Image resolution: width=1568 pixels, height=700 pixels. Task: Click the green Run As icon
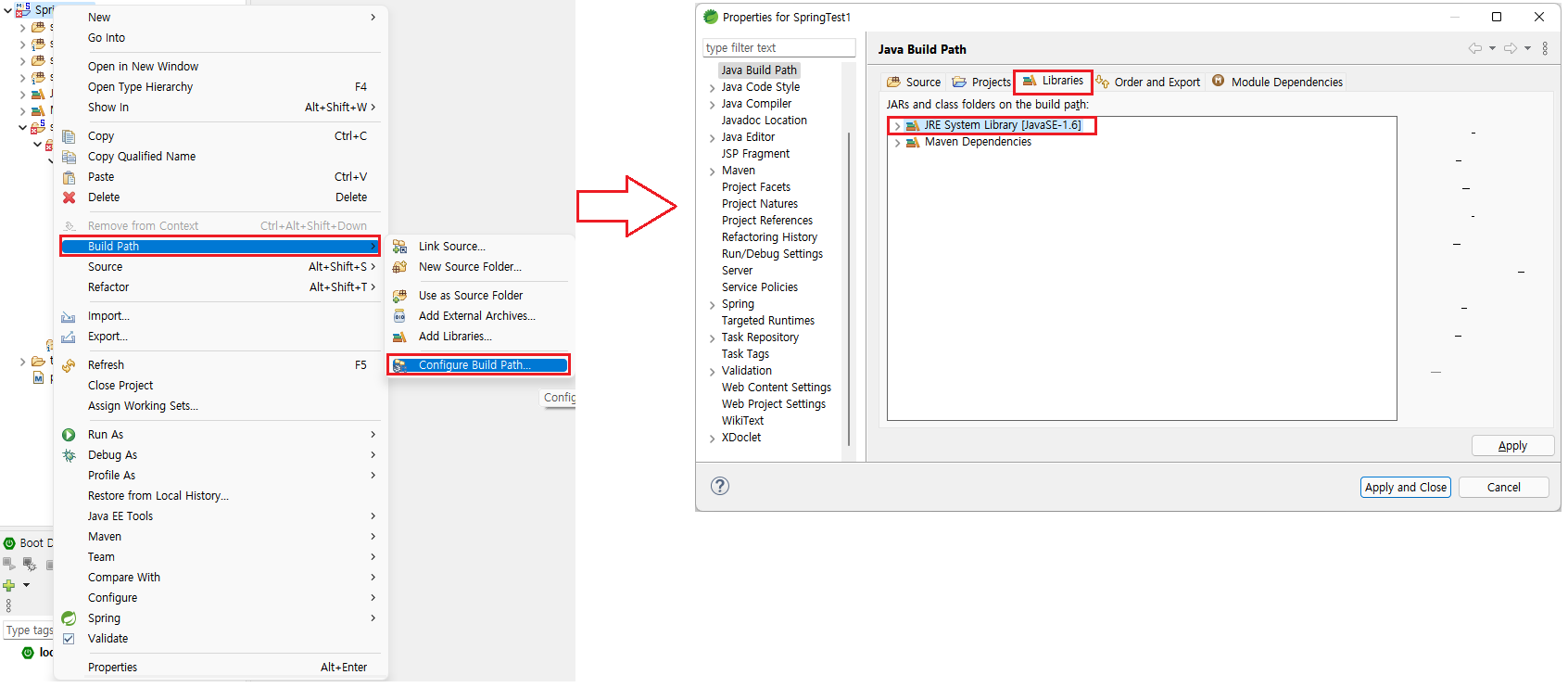coord(69,435)
